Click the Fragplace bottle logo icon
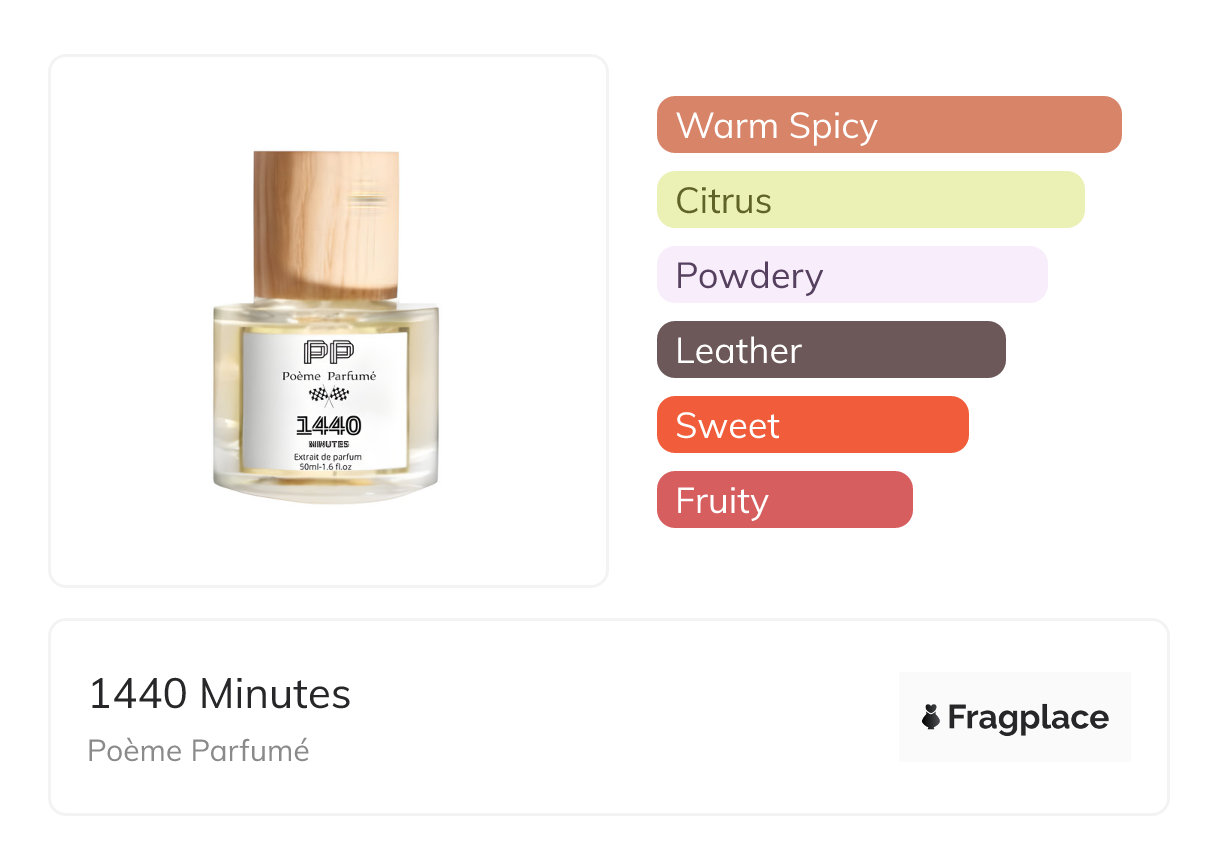The height and width of the screenshot is (864, 1218). [931, 717]
